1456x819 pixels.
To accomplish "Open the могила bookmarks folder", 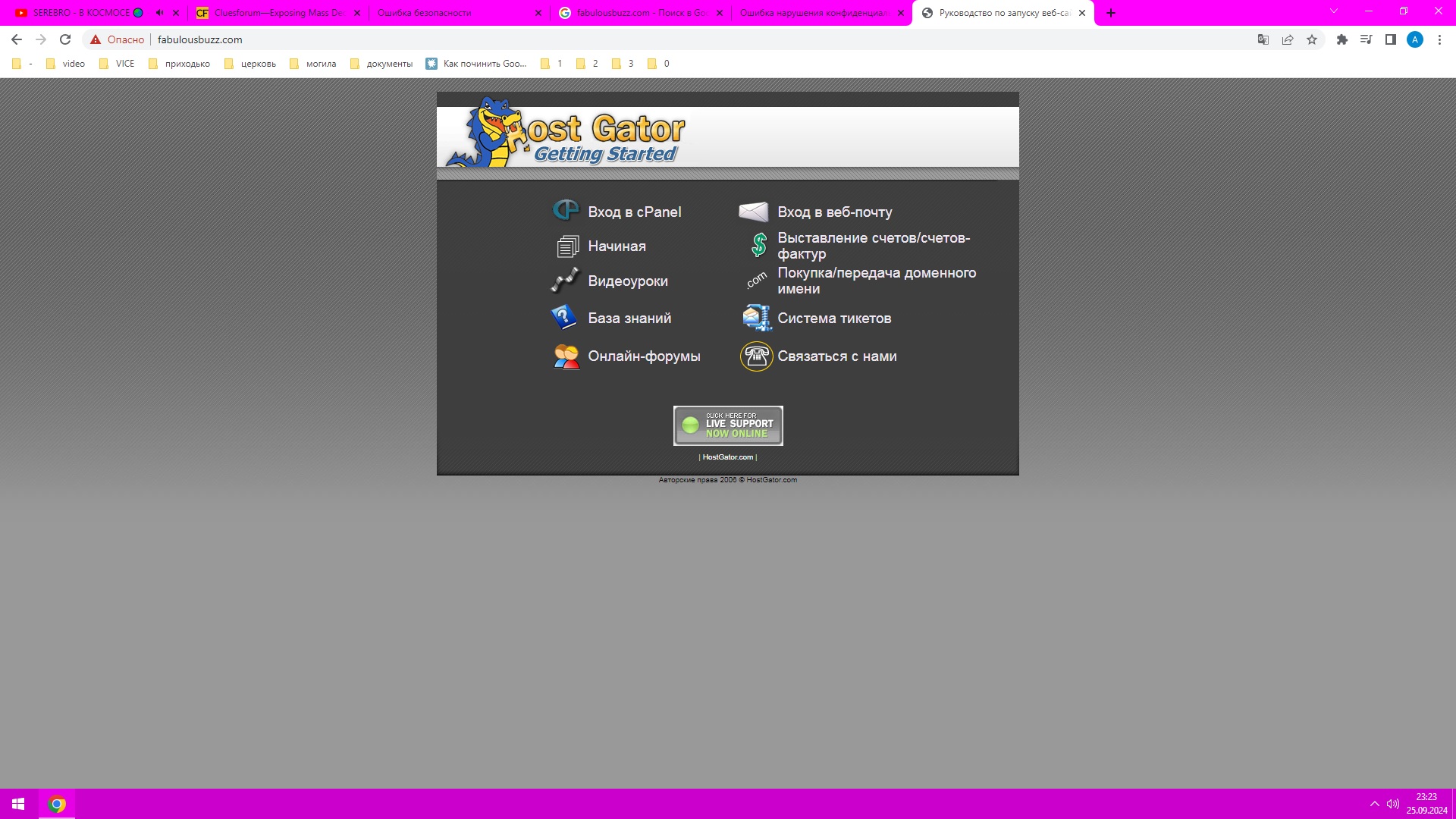I will (312, 64).
